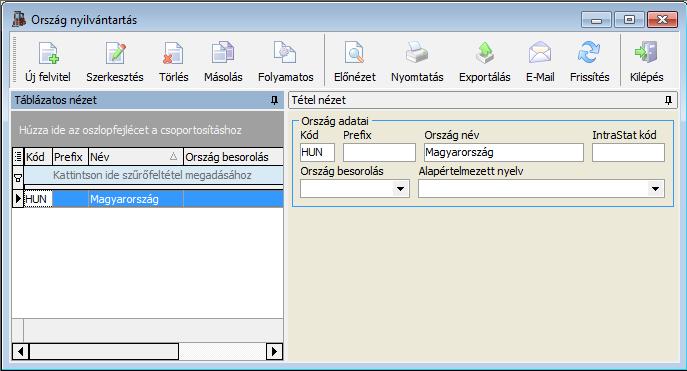The width and height of the screenshot is (687, 371).
Task: Click the horizontal scrollbar thumb
Action: (x=104, y=351)
